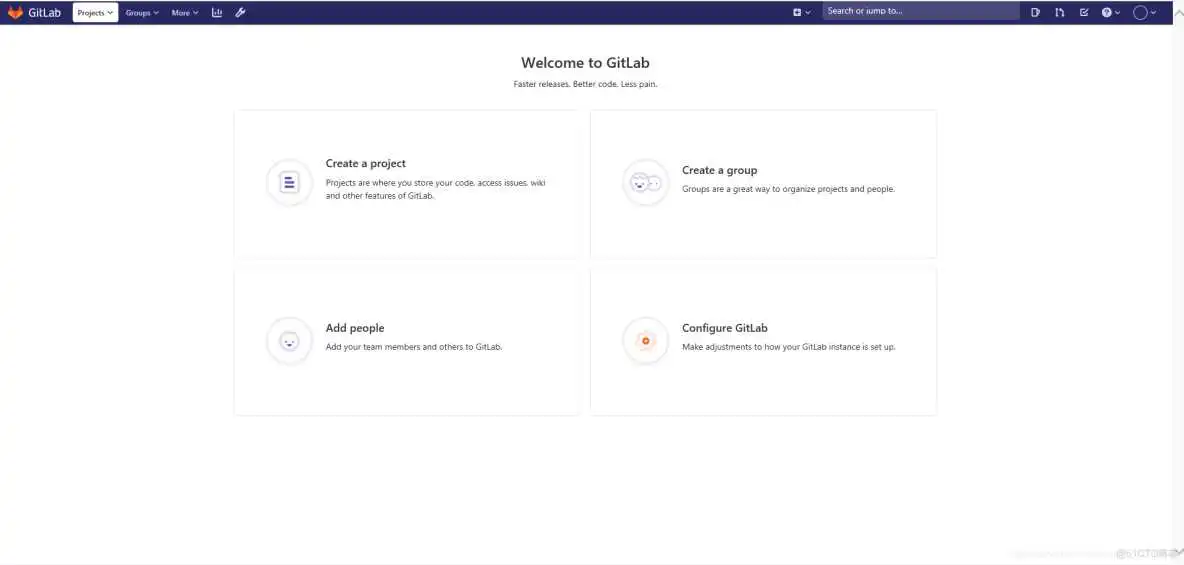1184x565 pixels.
Task: Click the Add people heading
Action: pos(355,329)
